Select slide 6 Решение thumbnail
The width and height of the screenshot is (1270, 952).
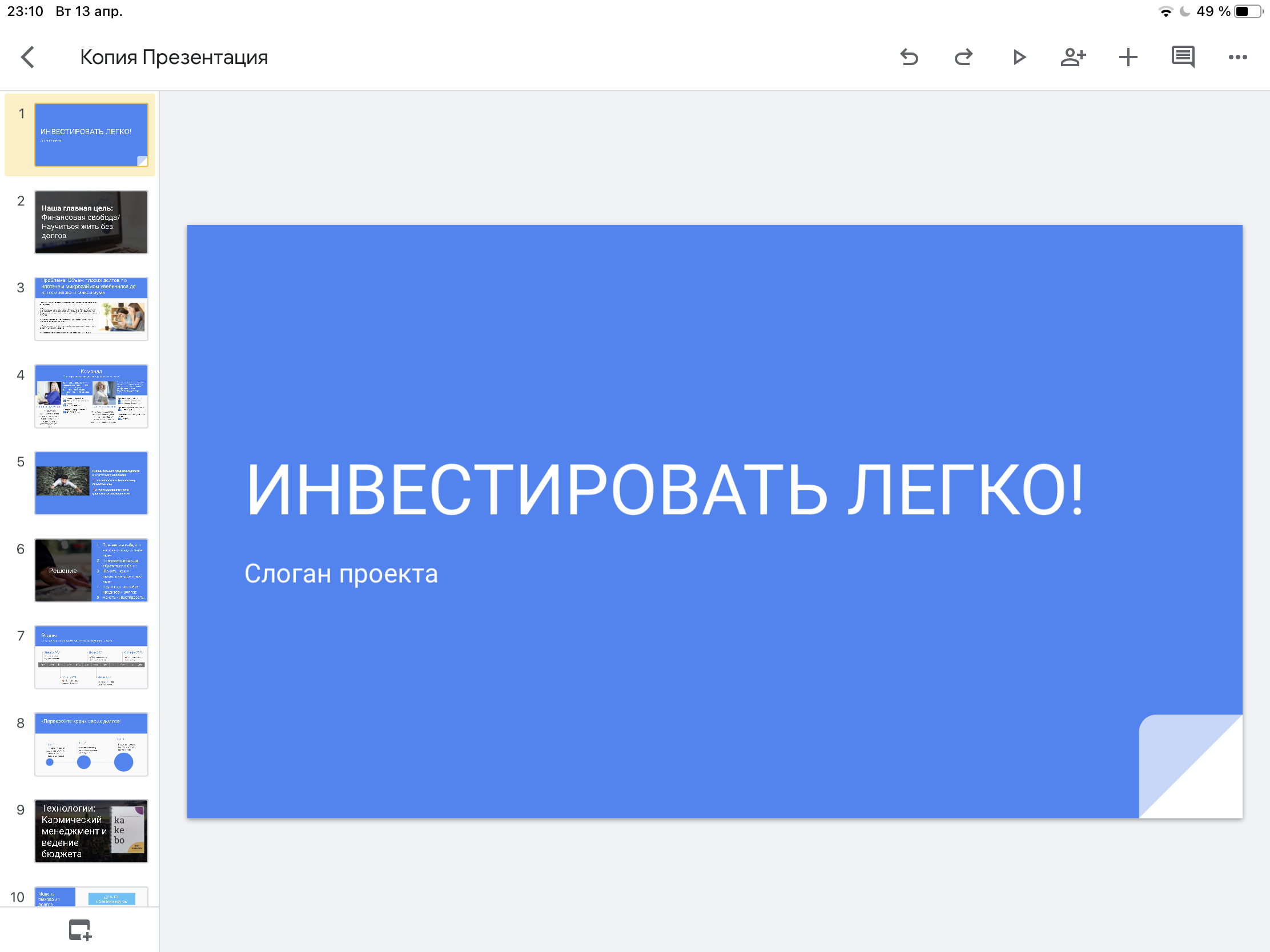pos(91,570)
